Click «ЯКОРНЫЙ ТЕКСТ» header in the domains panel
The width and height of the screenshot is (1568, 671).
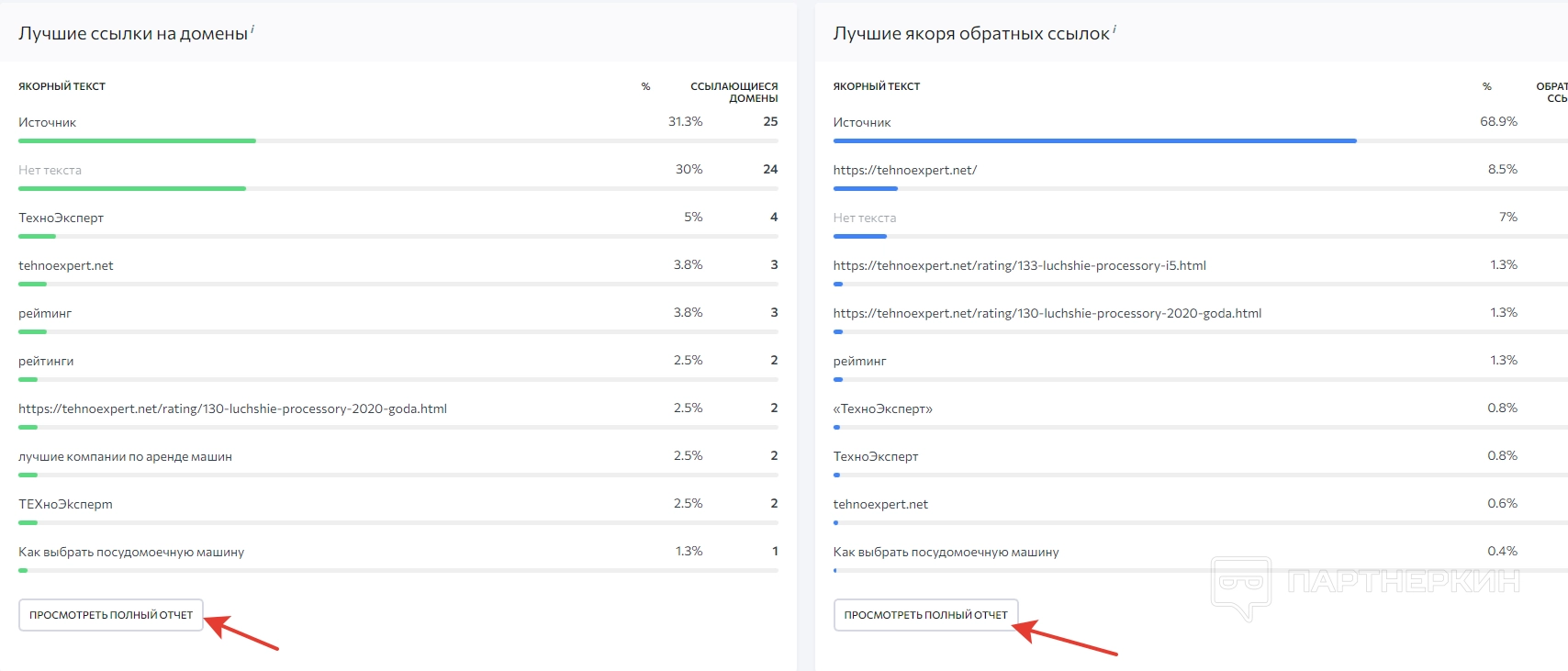pyautogui.click(x=62, y=86)
